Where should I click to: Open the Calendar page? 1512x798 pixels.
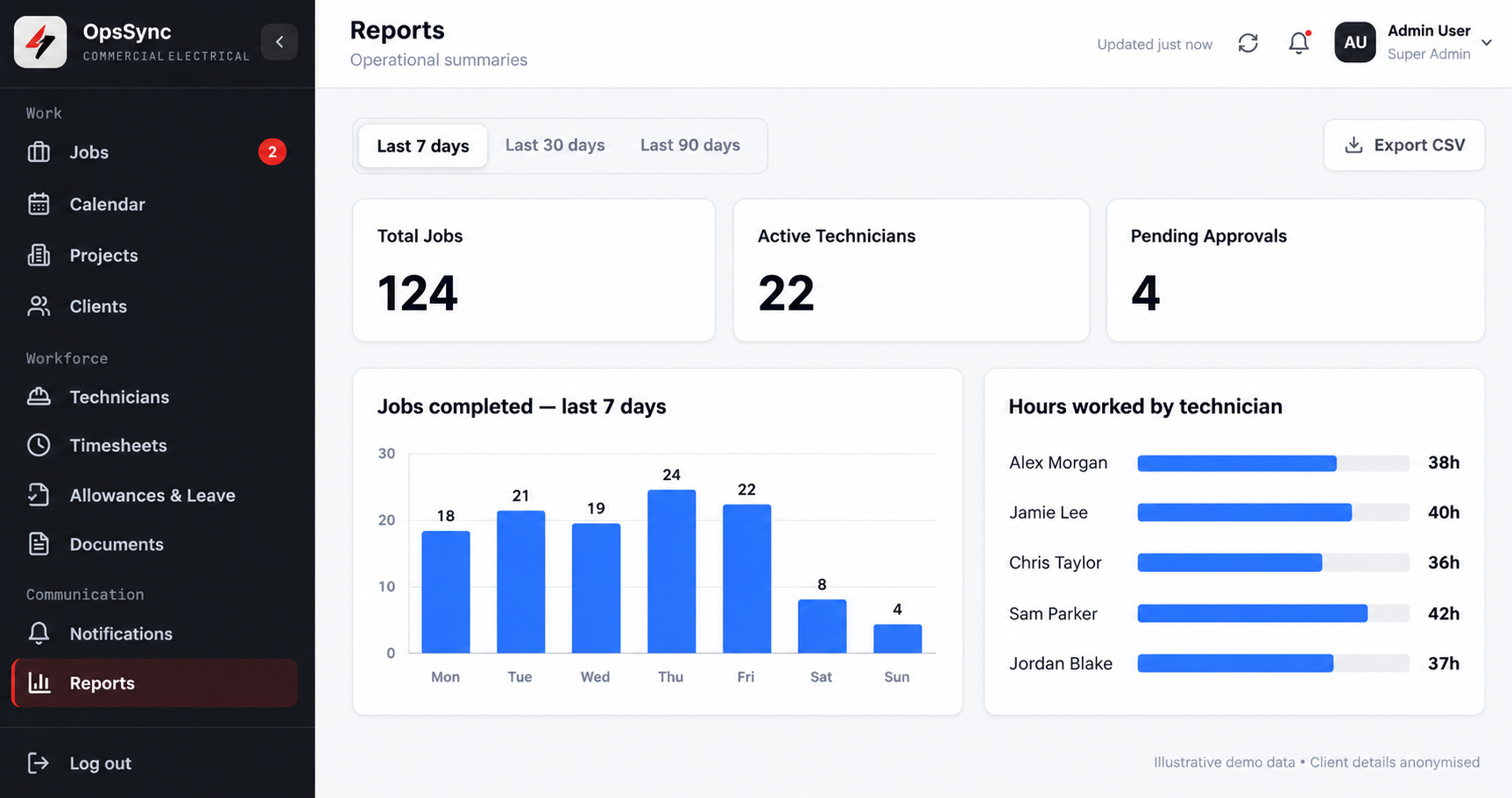(x=108, y=204)
